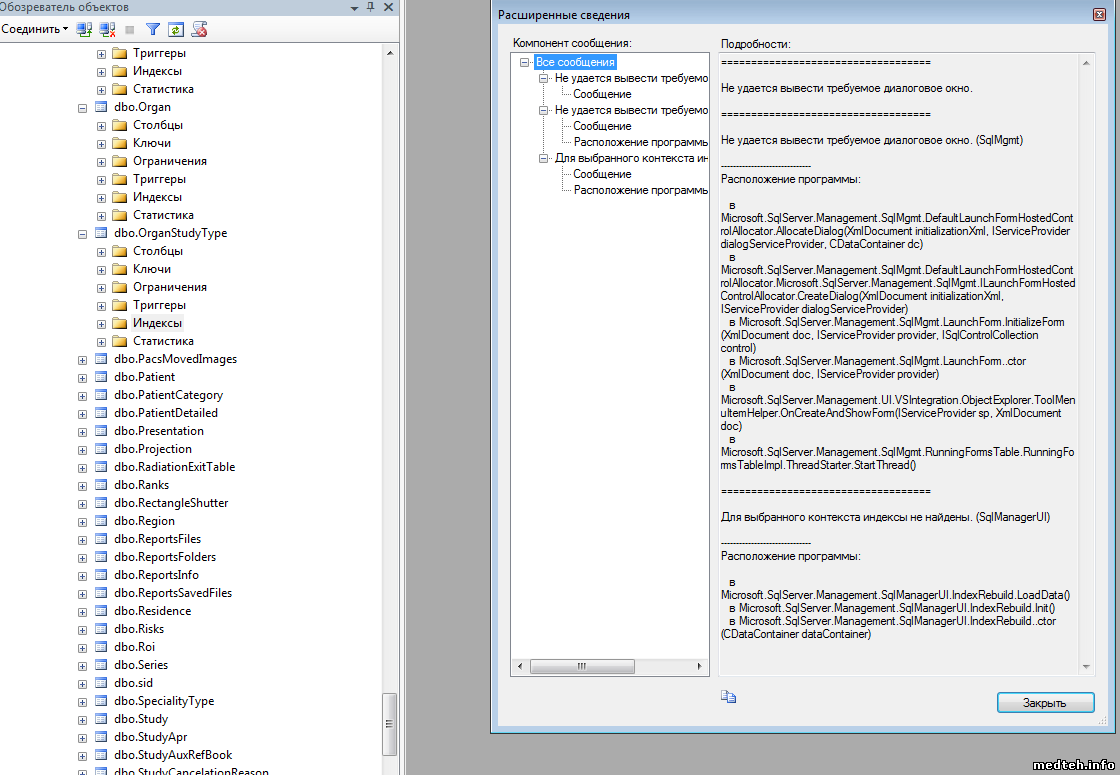1120x775 pixels.
Task: Click the copy message text icon
Action: coord(728,697)
